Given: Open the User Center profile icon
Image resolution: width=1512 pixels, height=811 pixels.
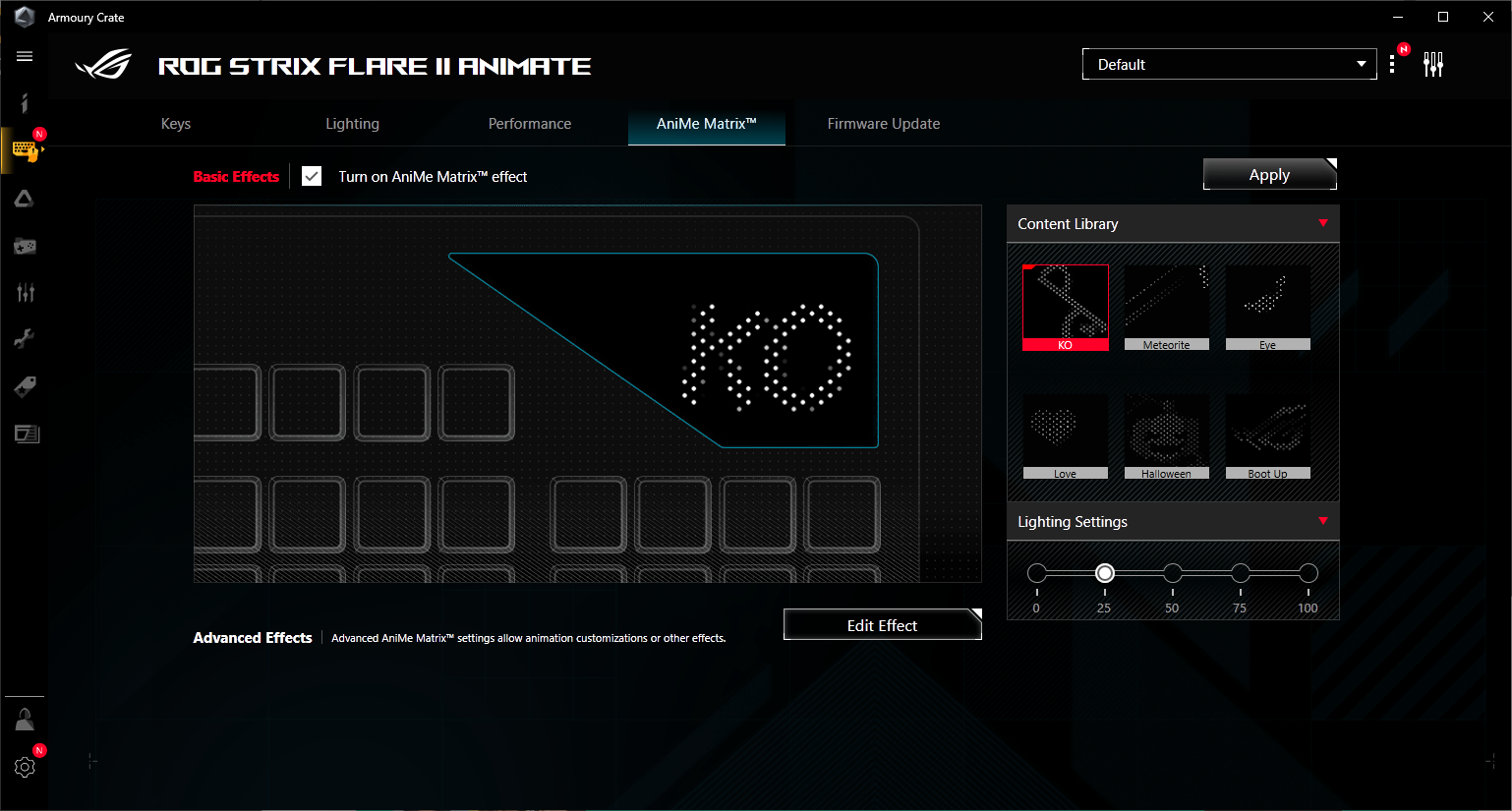Looking at the screenshot, I should coord(25,721).
